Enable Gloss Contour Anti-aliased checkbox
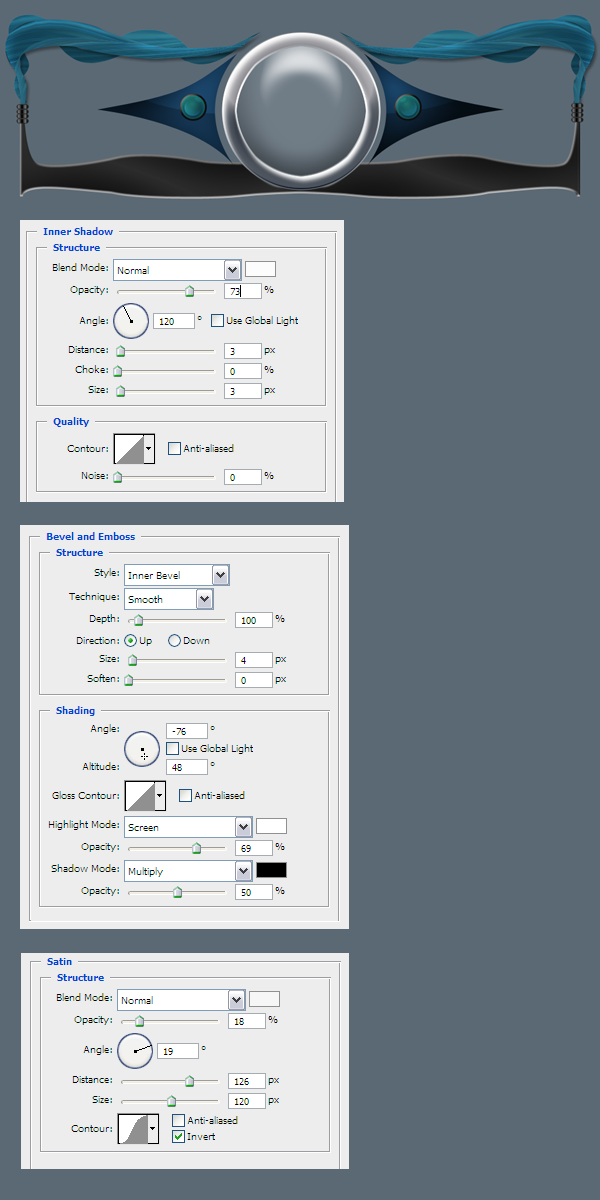This screenshot has height=1200, width=600. point(185,796)
